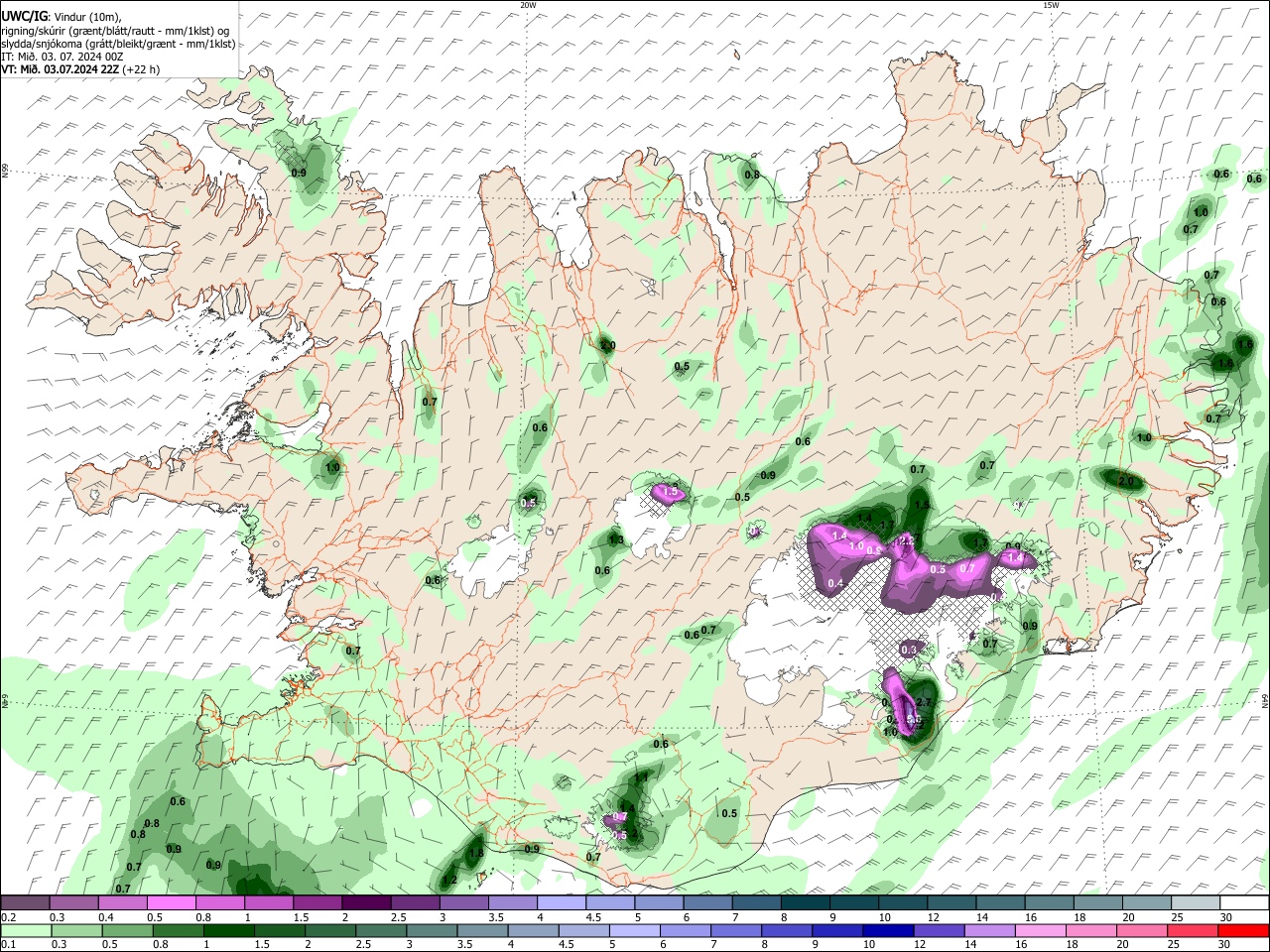This screenshot has width=1270, height=952.
Task: Pick the dark purple 2 mm snow swatch
Action: click(x=366, y=904)
